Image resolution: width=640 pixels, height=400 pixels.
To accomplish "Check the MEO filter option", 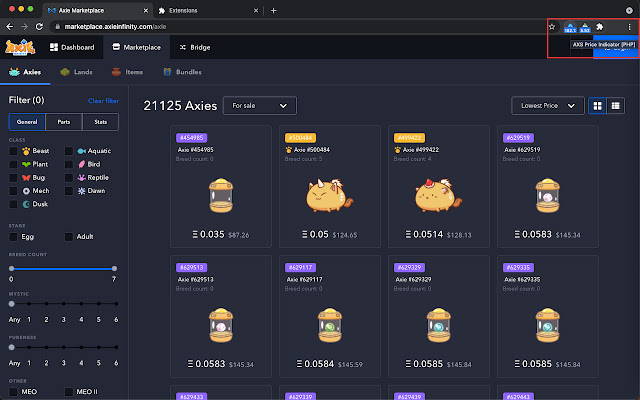I will click(x=13, y=392).
